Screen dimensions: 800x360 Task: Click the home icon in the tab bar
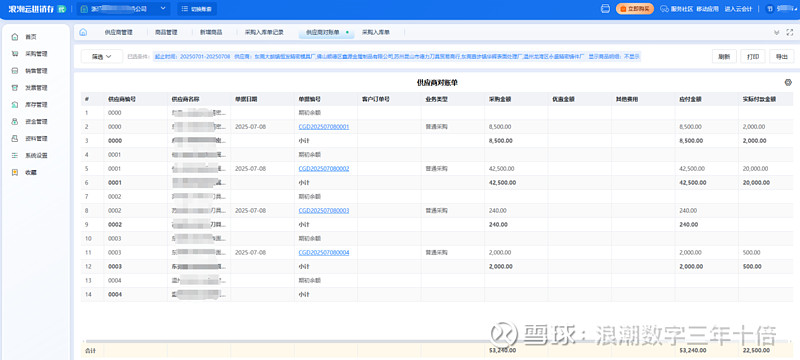(83, 32)
